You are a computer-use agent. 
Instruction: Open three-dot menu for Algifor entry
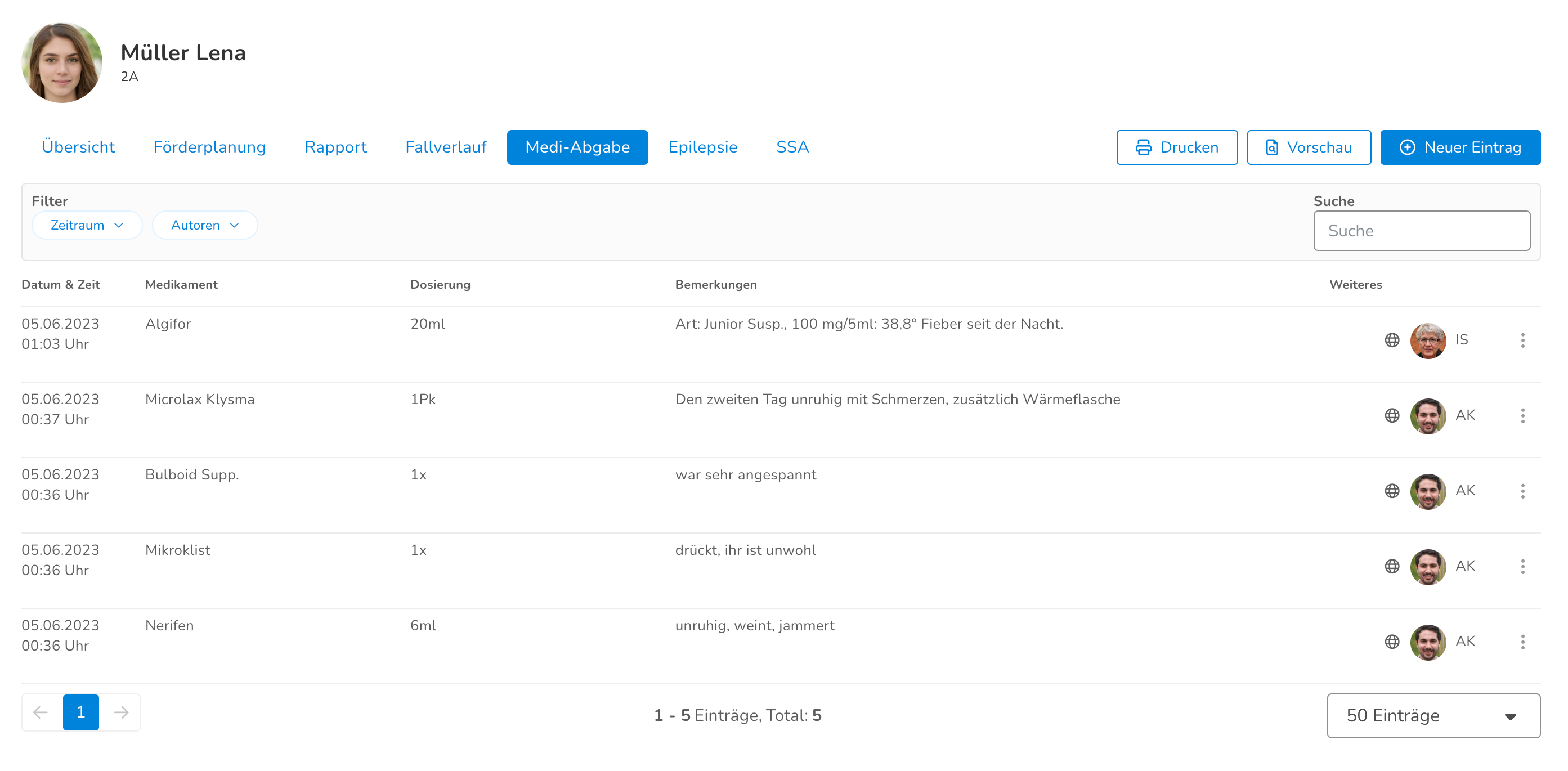1522,340
